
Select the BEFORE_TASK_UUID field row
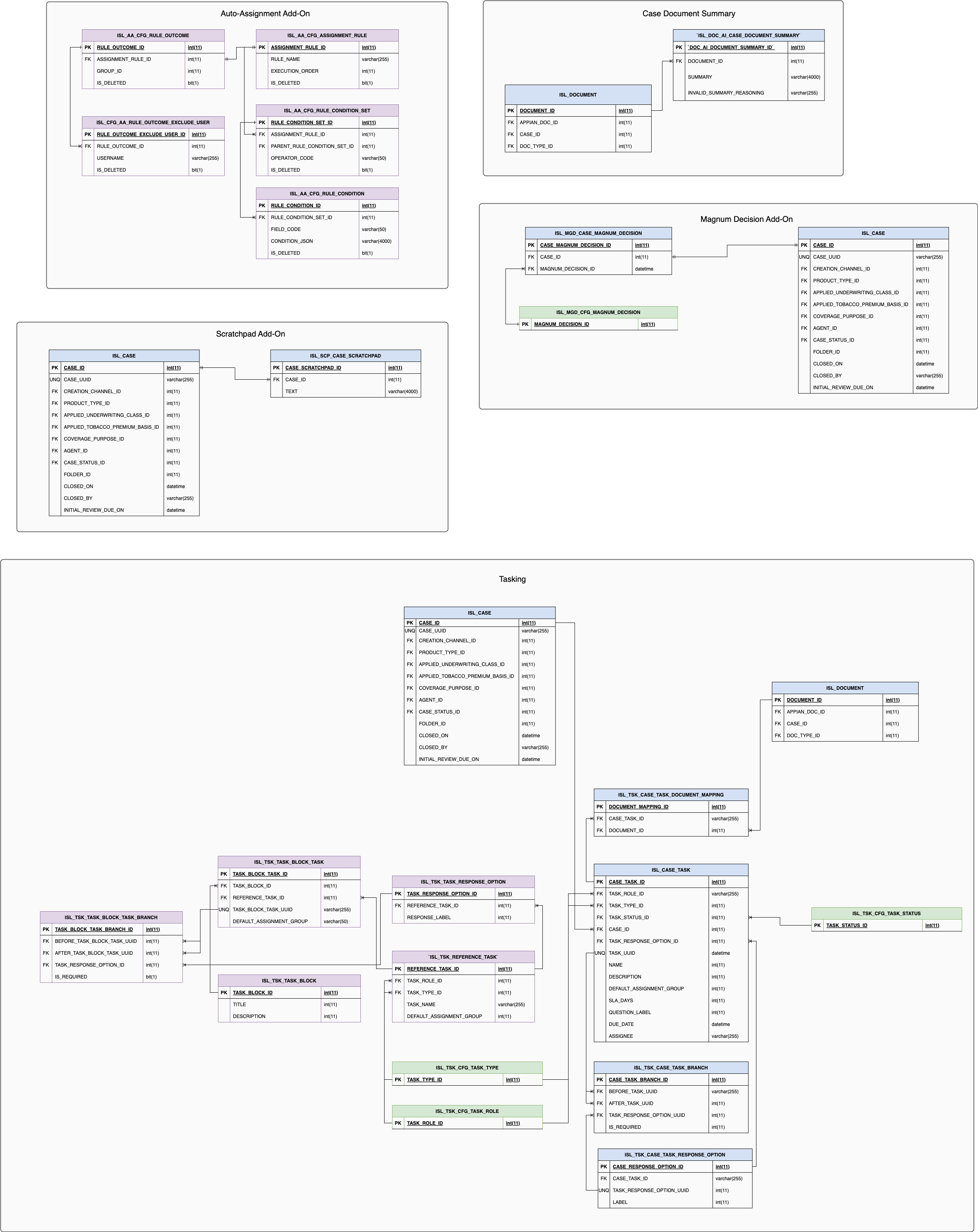671,1092
